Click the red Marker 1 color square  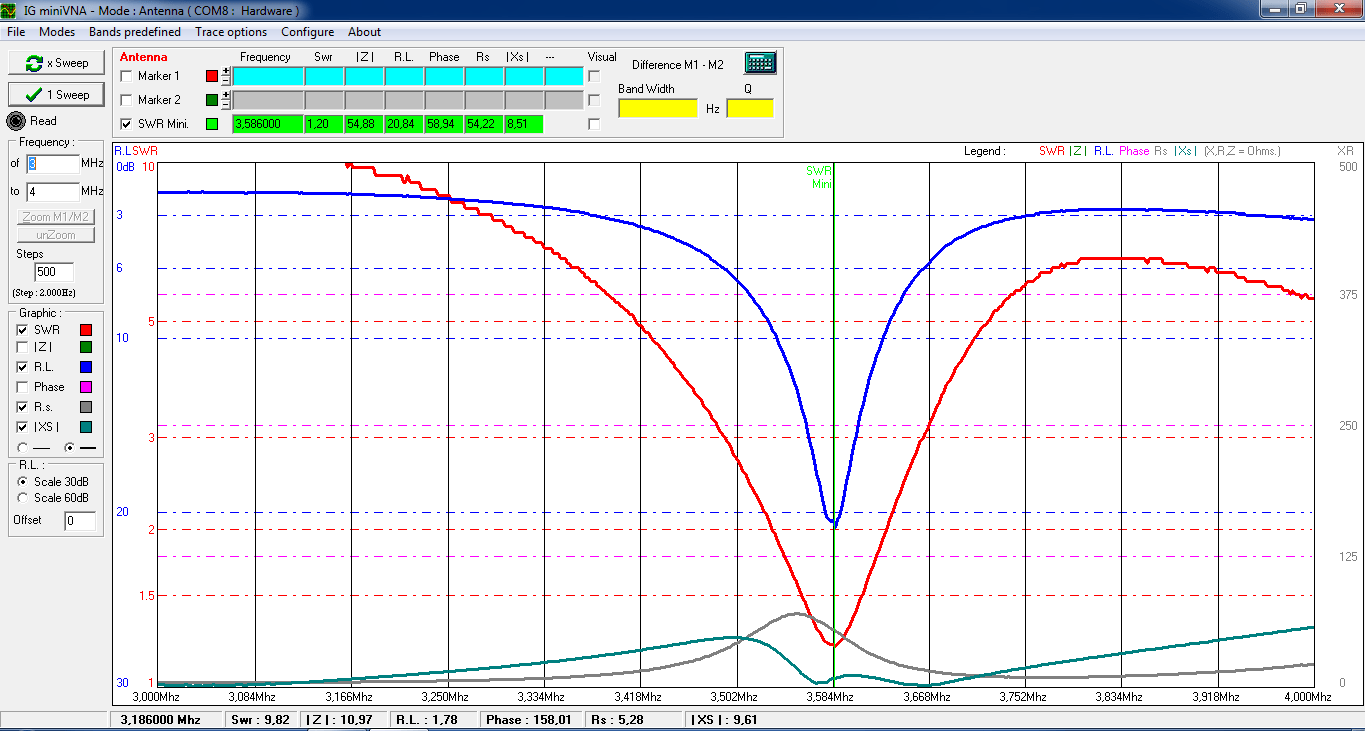[211, 76]
